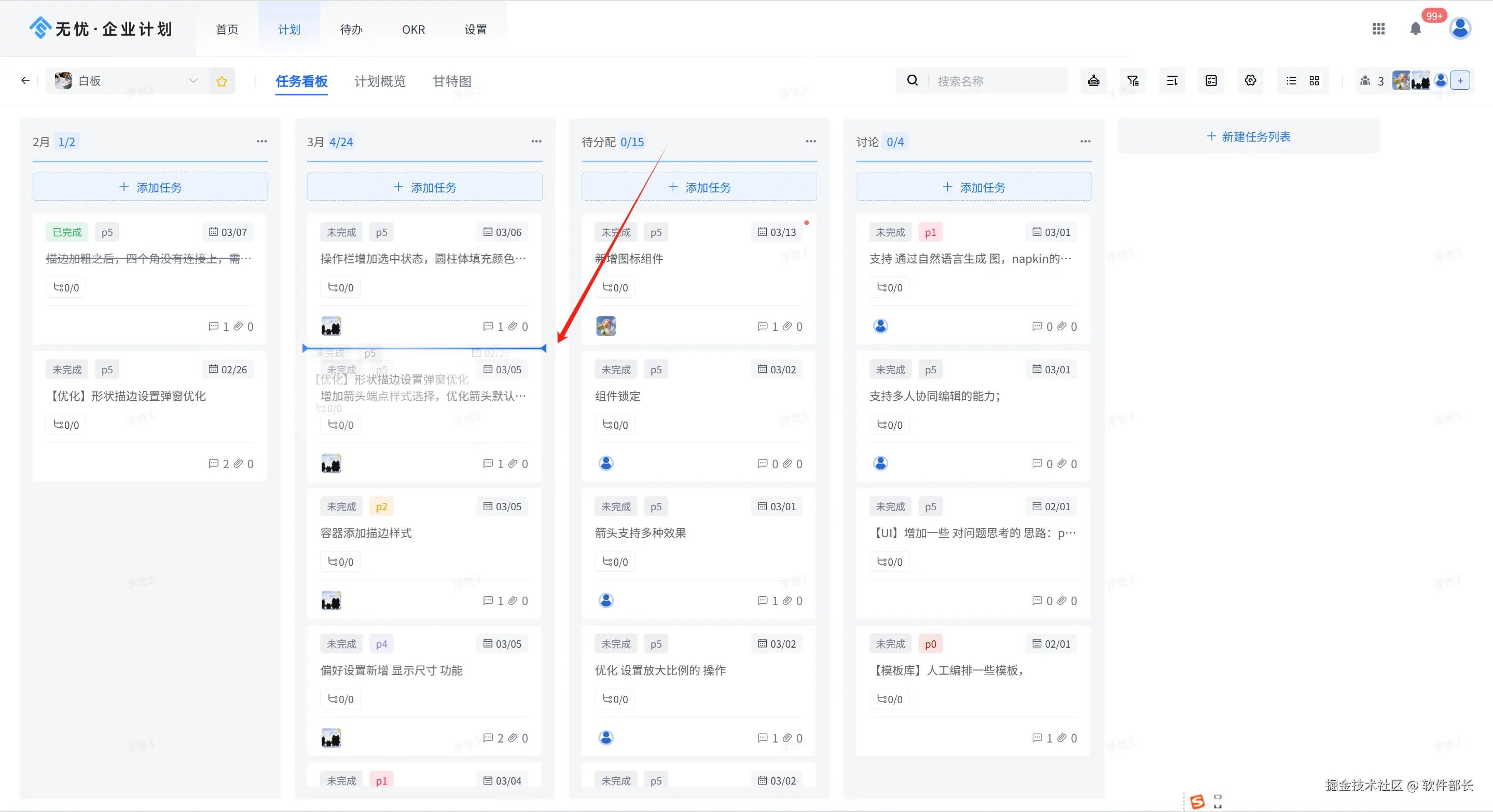
Task: Click the notification bell icon
Action: (1415, 29)
